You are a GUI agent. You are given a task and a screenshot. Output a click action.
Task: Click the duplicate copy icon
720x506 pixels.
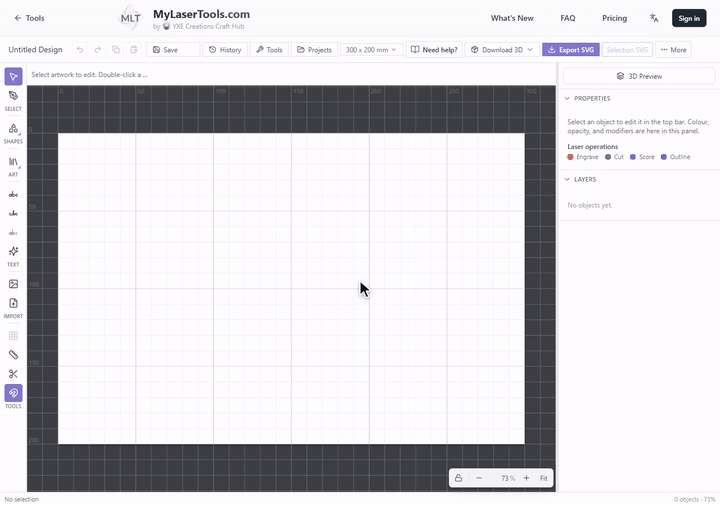116,50
